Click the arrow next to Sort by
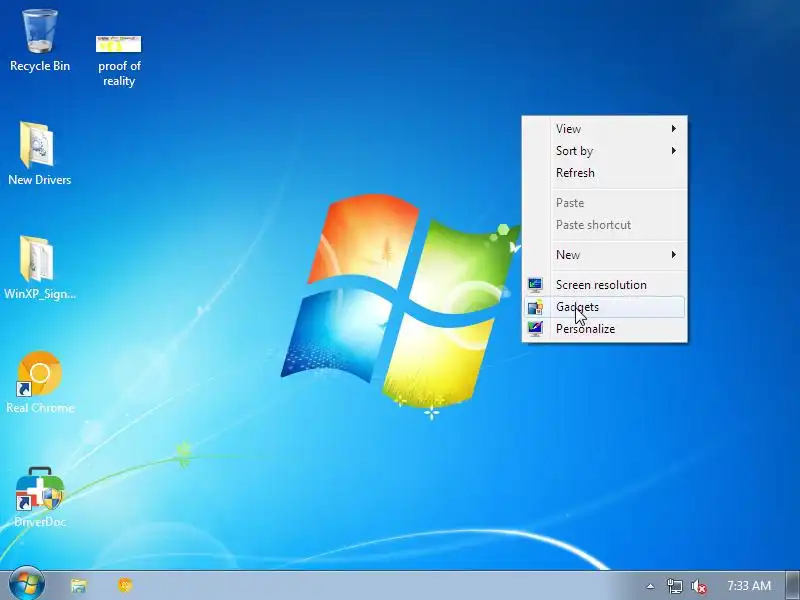 click(x=673, y=151)
